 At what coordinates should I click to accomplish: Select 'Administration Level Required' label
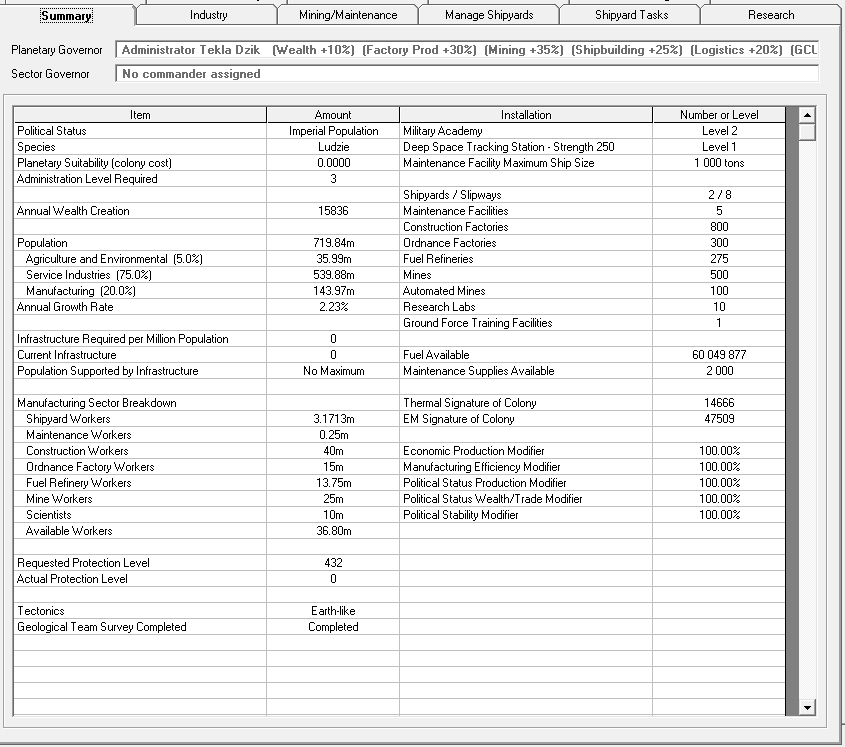pos(87,179)
